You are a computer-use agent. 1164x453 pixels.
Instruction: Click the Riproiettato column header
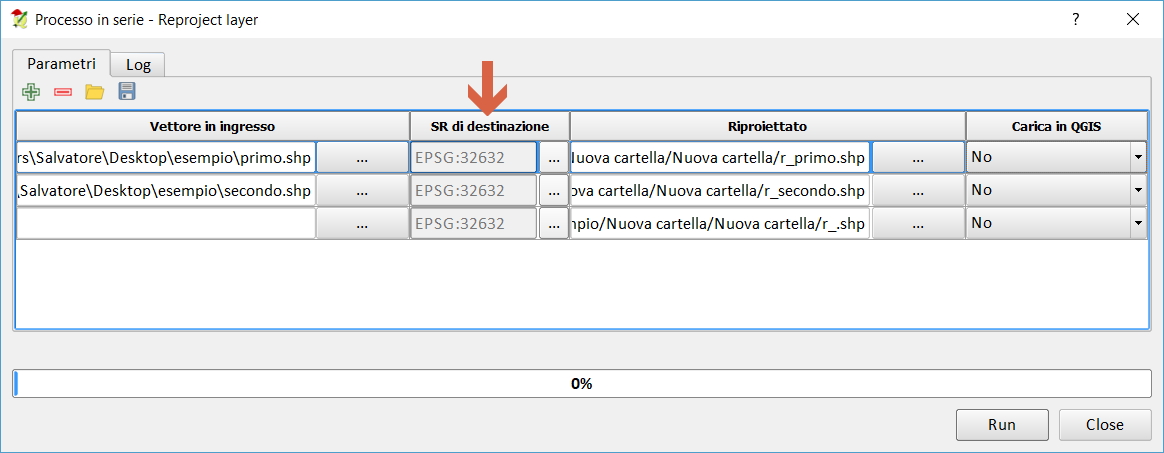[767, 126]
